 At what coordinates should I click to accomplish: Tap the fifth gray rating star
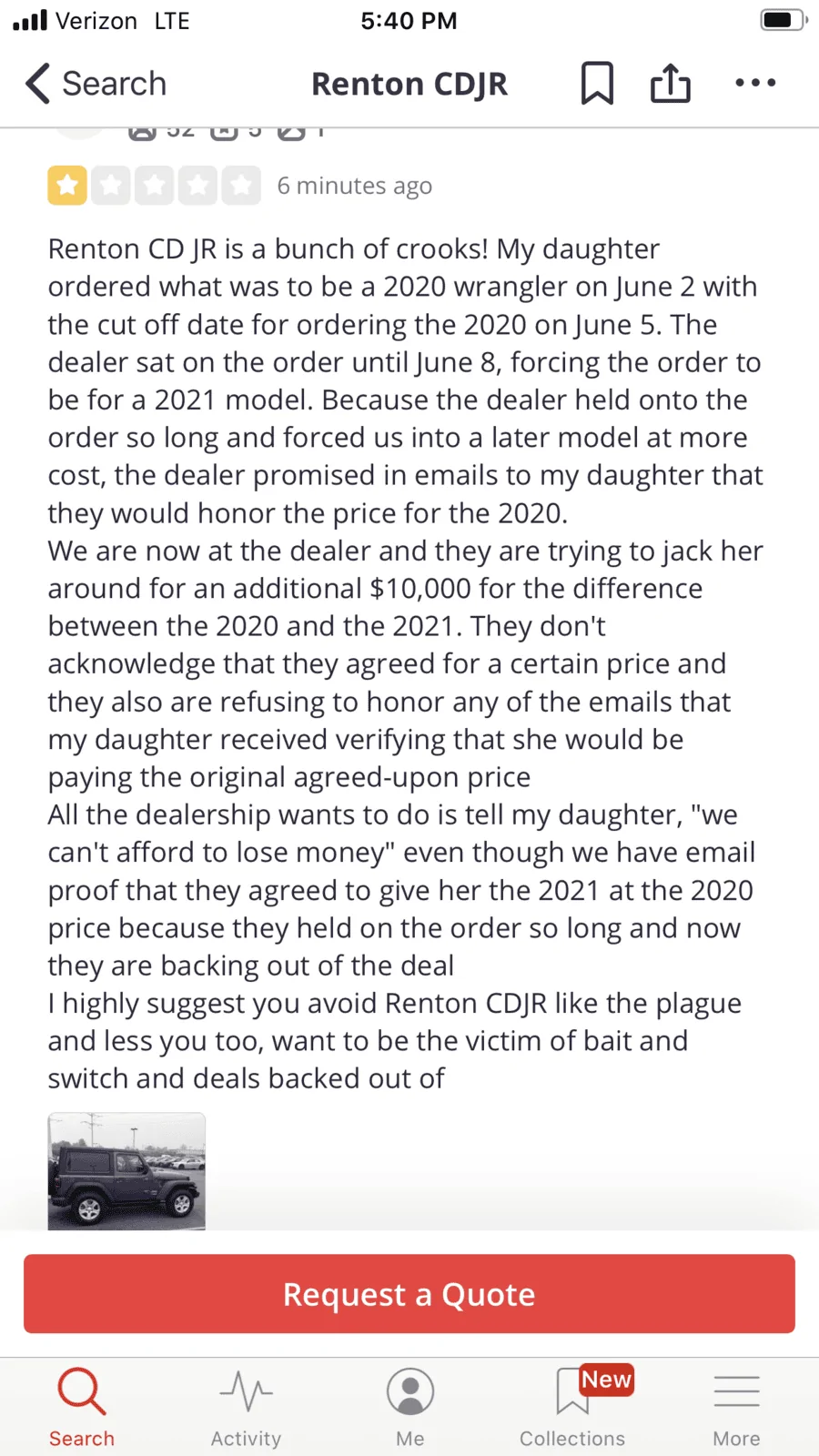241,186
